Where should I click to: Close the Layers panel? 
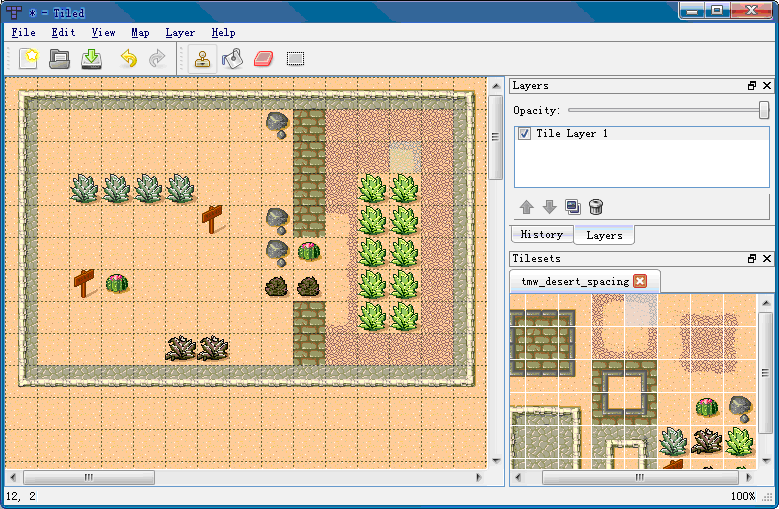(767, 85)
